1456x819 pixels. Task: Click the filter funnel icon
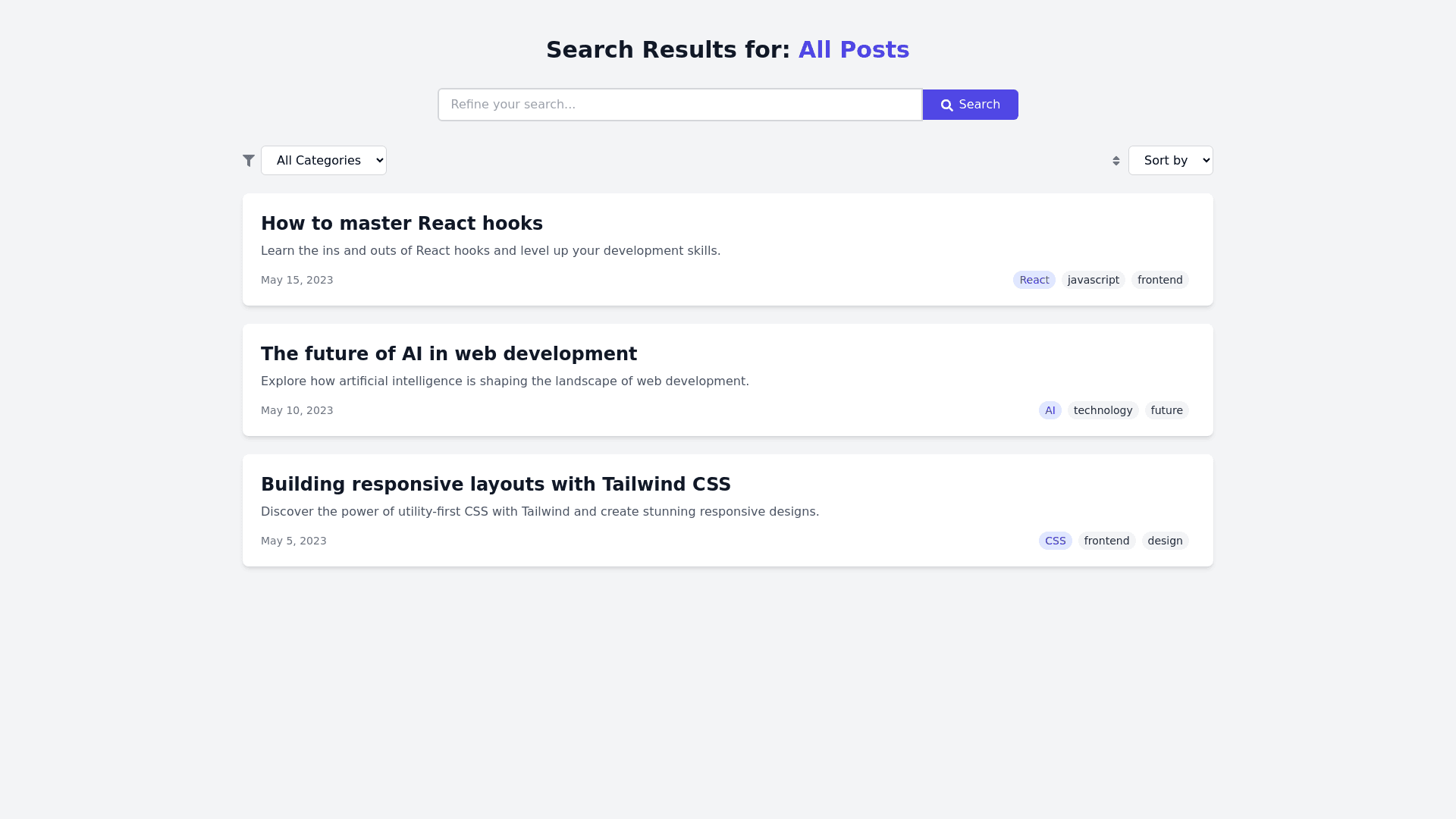pos(249,160)
